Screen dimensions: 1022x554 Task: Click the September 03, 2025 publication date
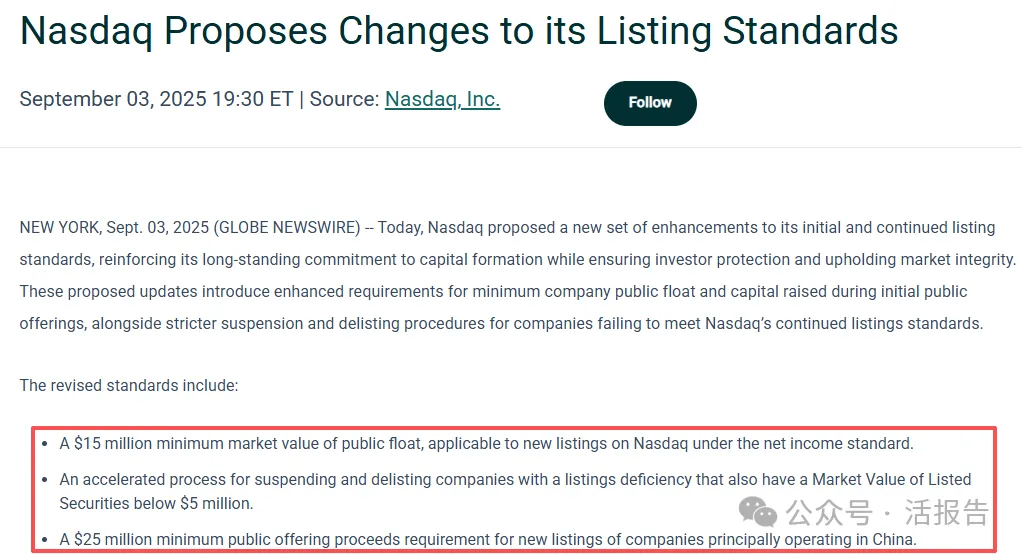[112, 99]
